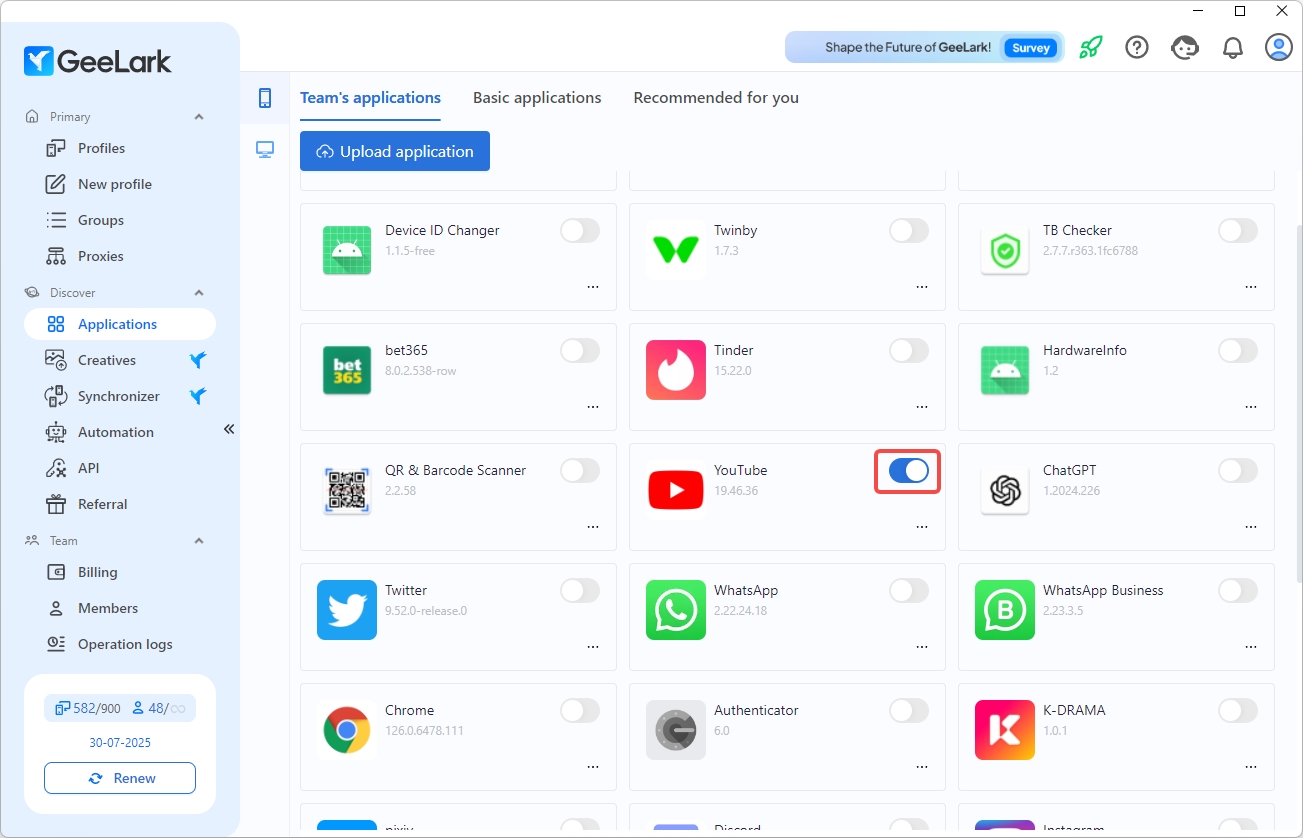1303x838 pixels.
Task: Open more options for ChatGPT
Action: tap(1251, 527)
